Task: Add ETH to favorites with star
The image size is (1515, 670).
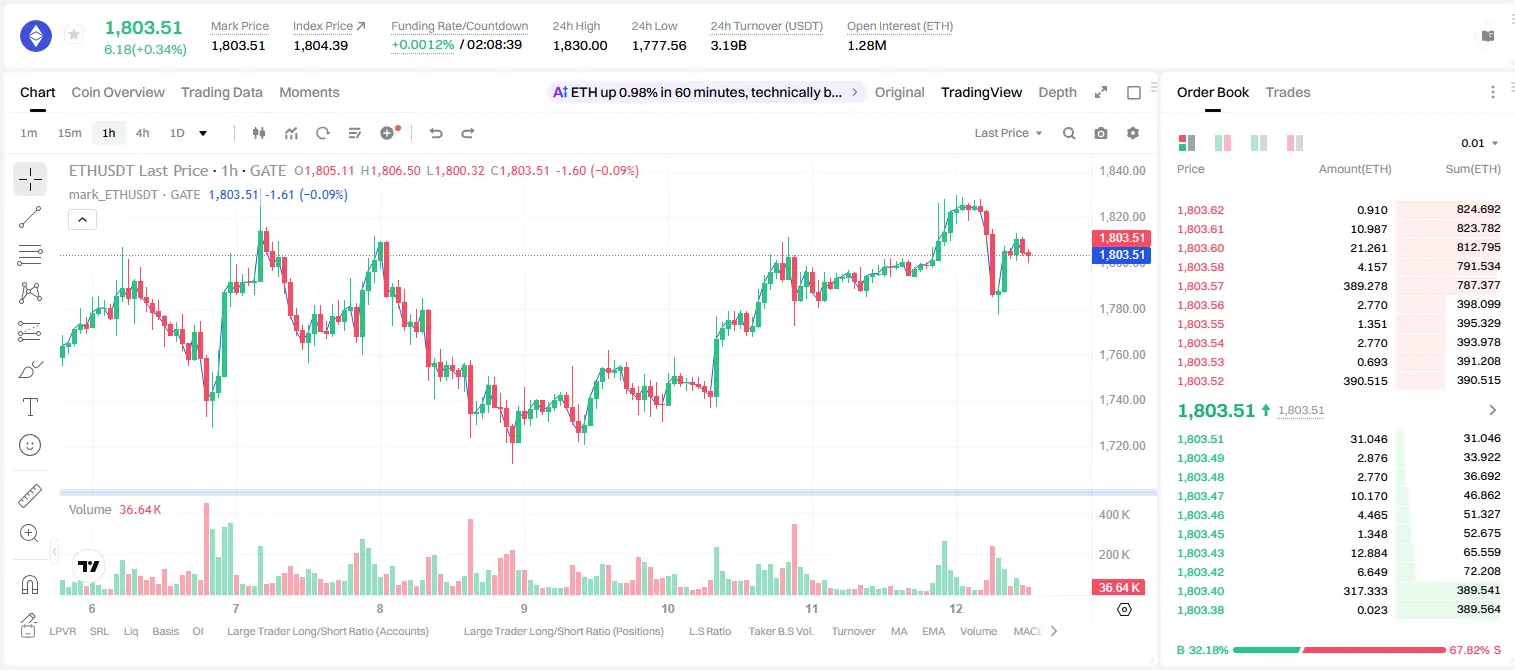Action: [74, 35]
